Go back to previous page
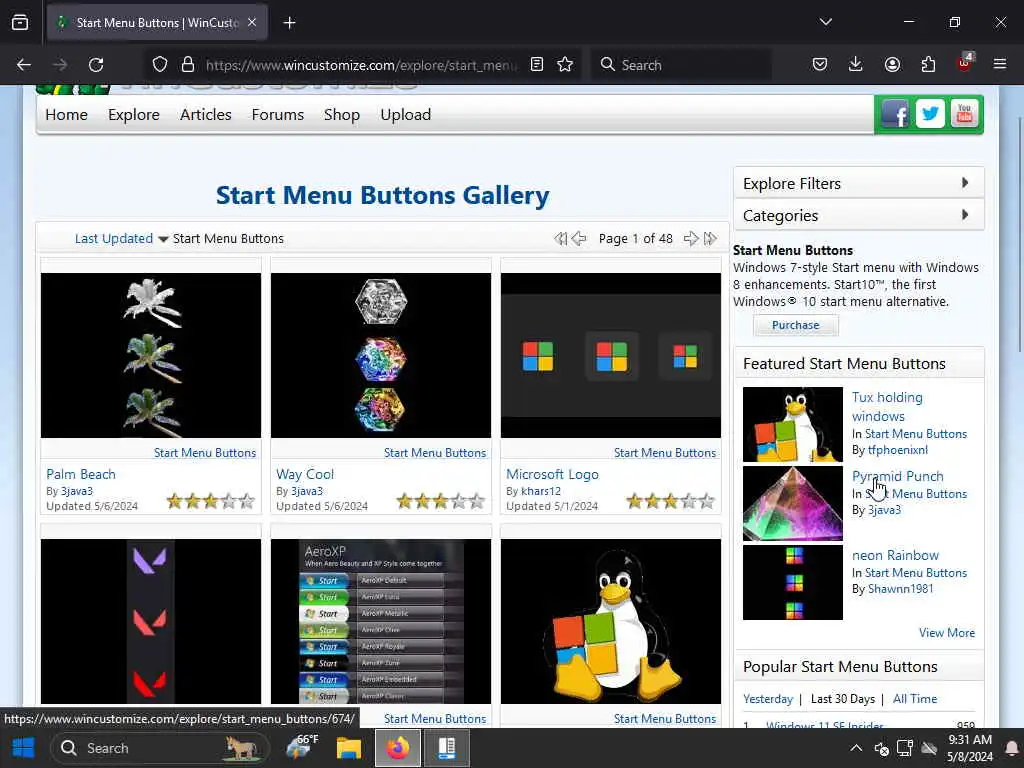Image resolution: width=1024 pixels, height=768 pixels. click(x=24, y=65)
